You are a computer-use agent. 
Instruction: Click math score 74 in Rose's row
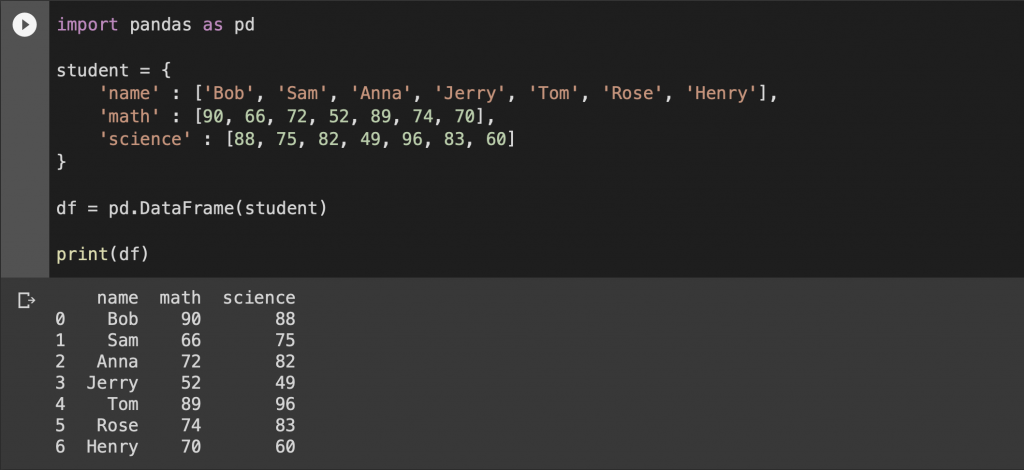coord(191,426)
